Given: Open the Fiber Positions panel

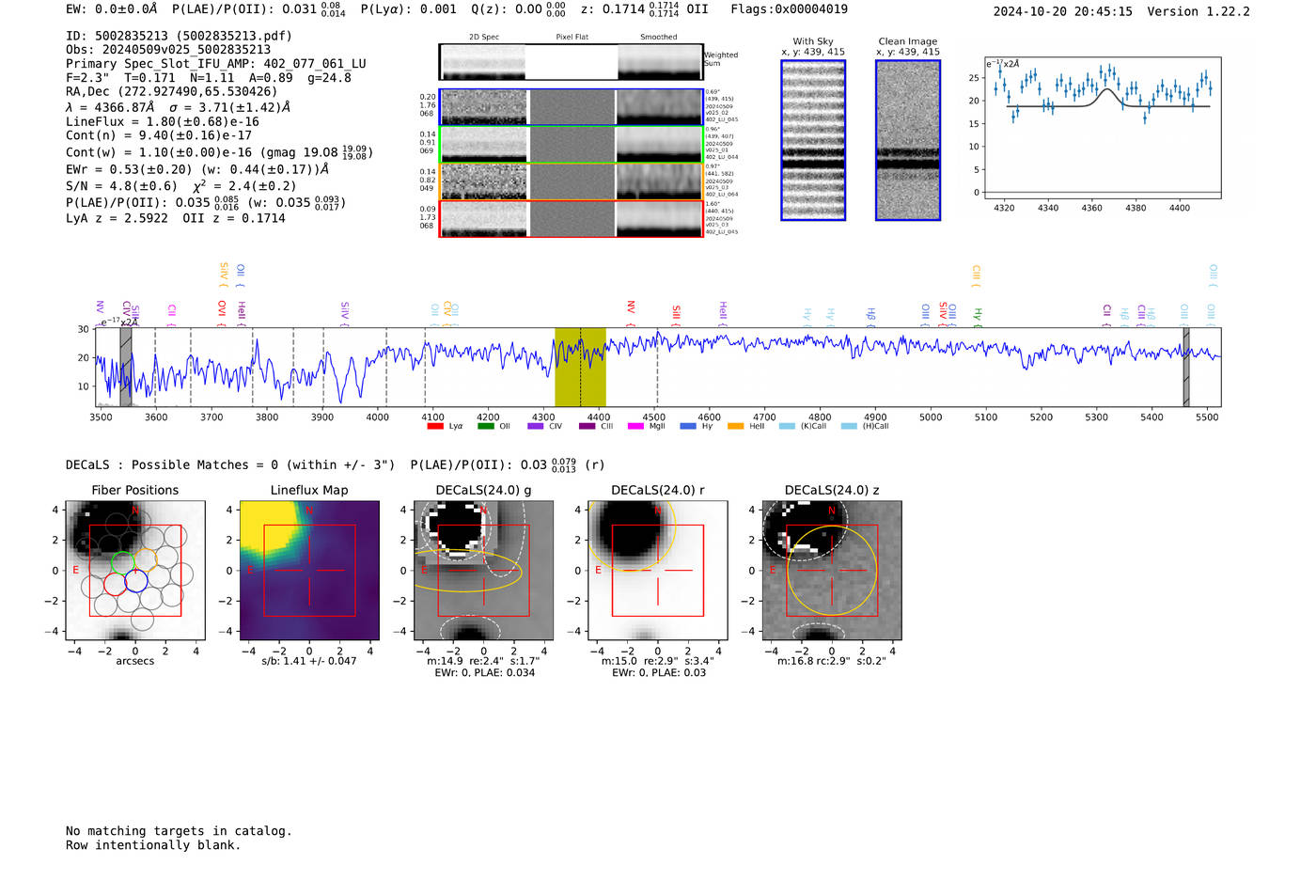Looking at the screenshot, I should click(x=135, y=571).
